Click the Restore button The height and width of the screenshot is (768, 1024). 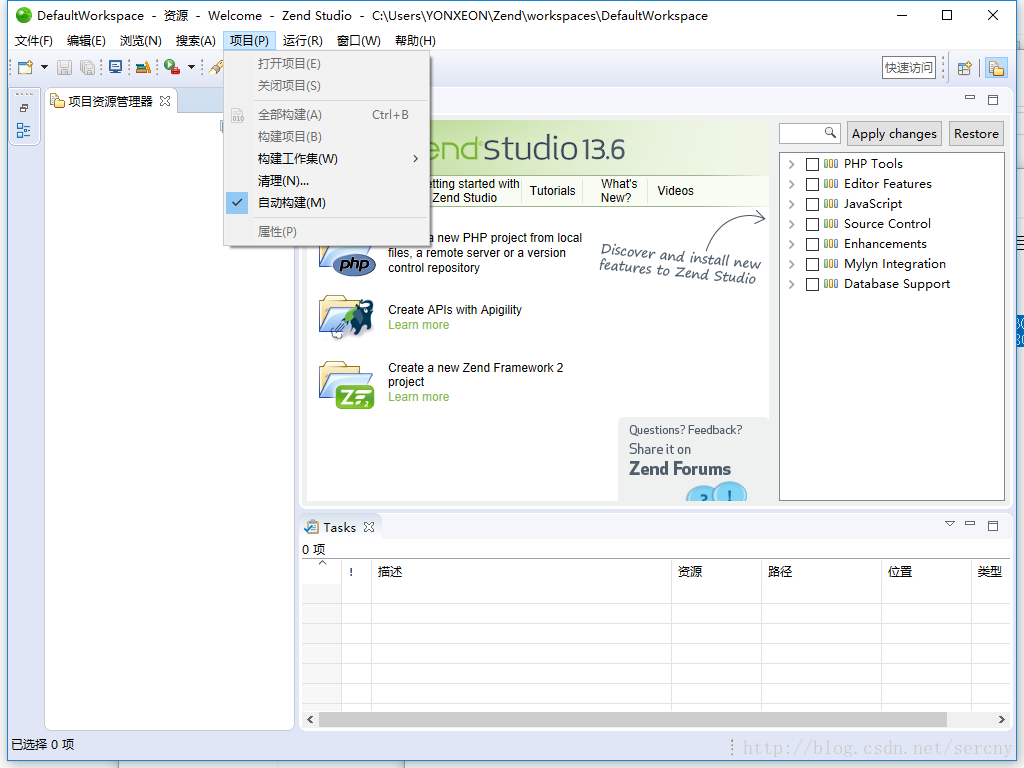click(x=976, y=134)
